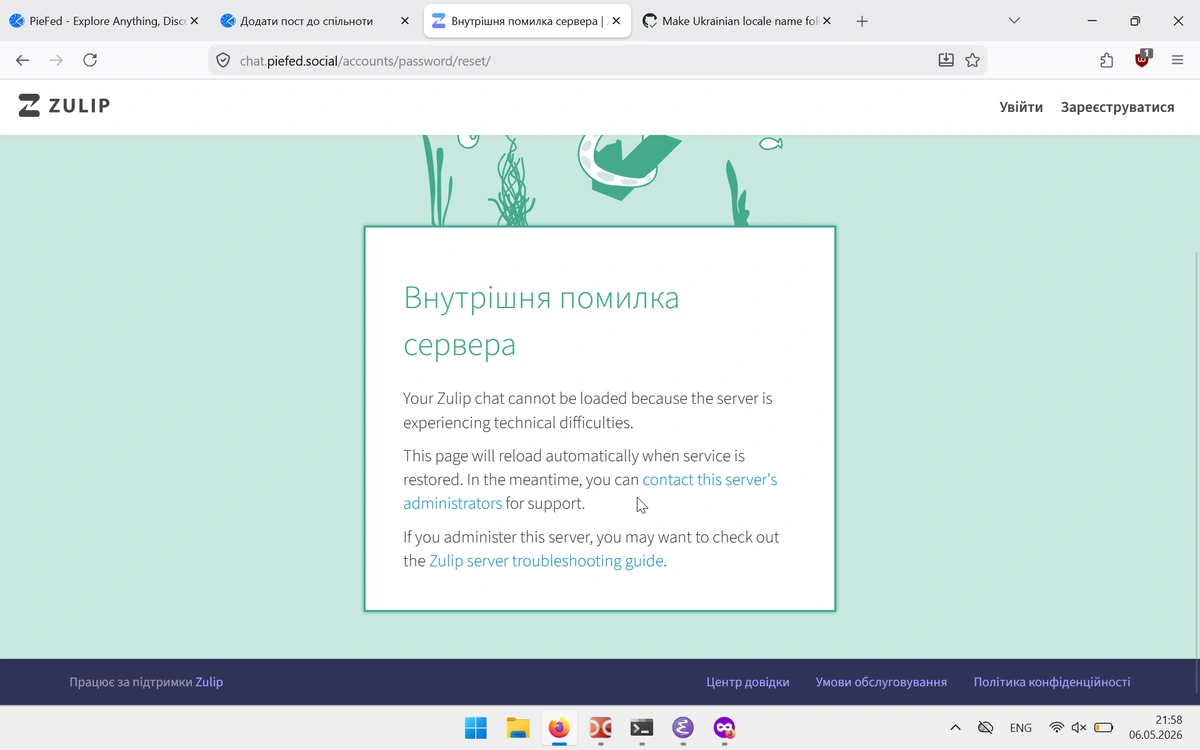The image size is (1200, 750).
Task: Click the browser forward arrow
Action: pyautogui.click(x=56, y=61)
